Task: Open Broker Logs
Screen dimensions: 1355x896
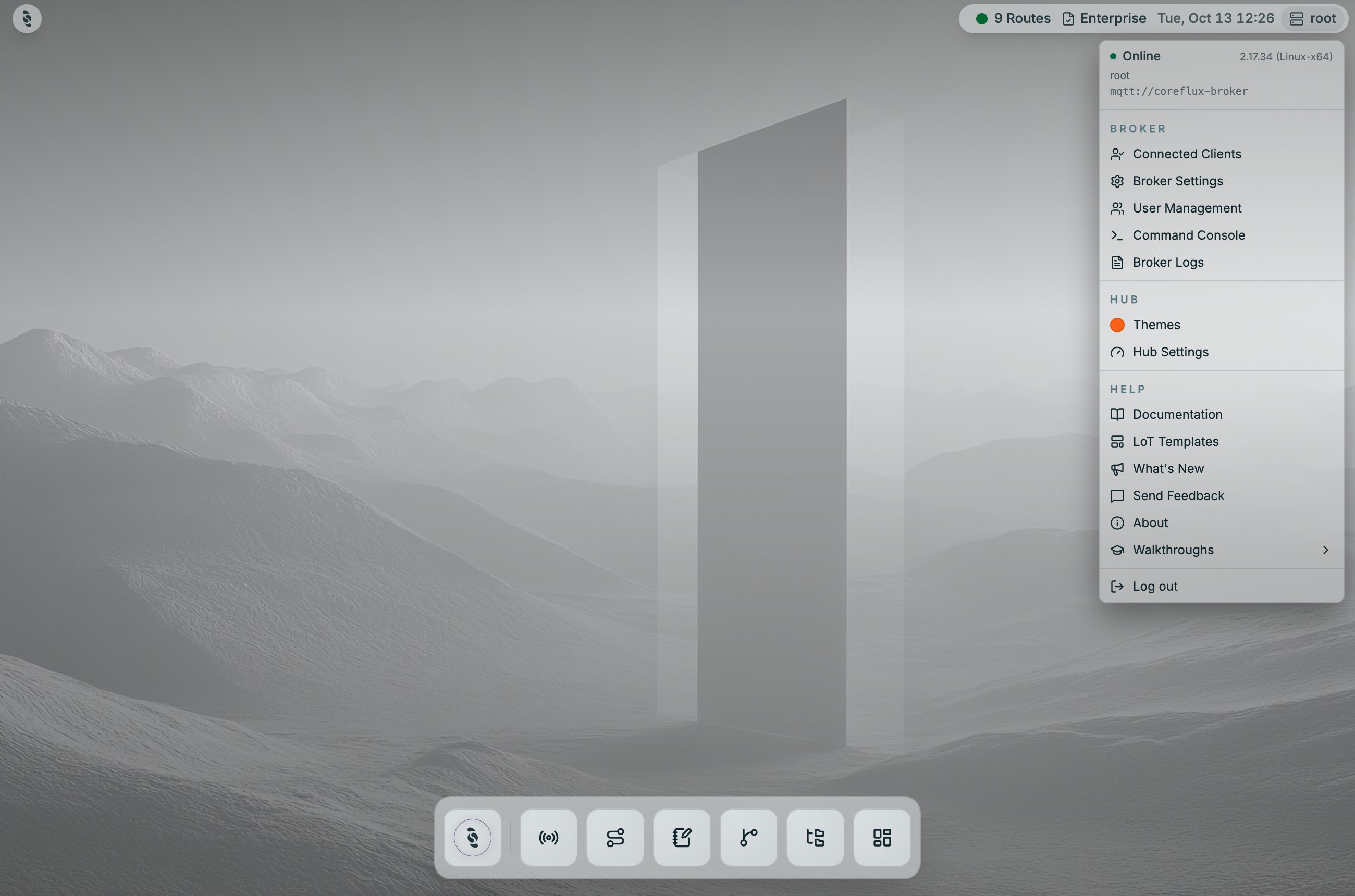Action: click(1221, 263)
